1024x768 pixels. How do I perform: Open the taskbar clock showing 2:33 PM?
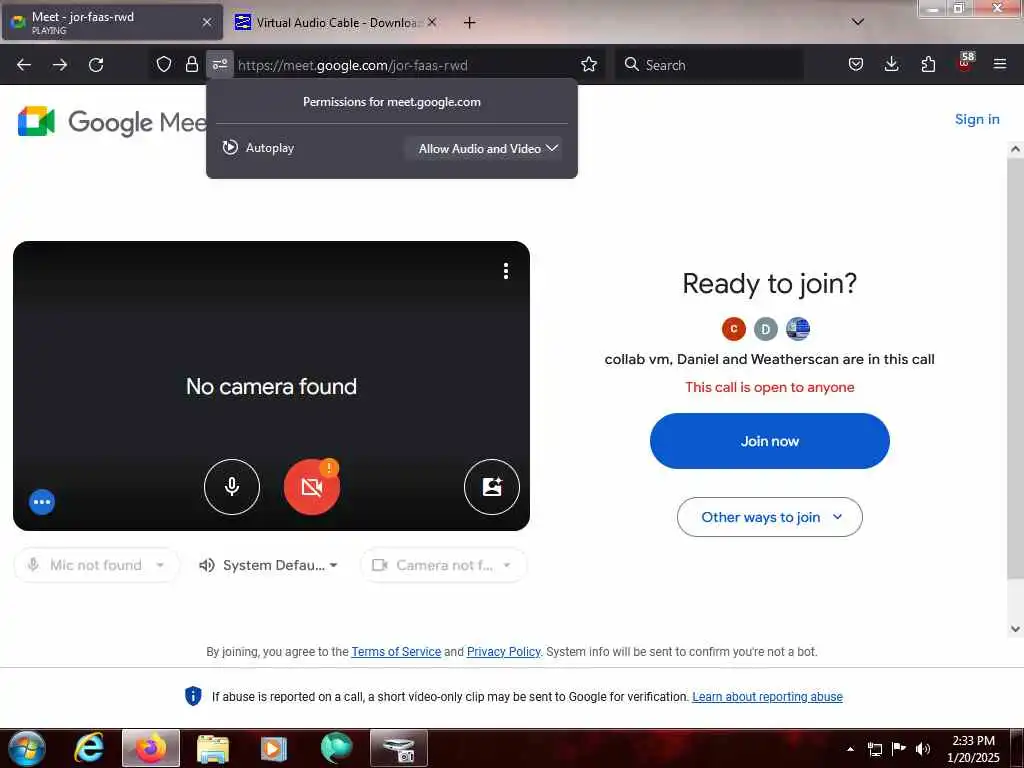tap(973, 749)
